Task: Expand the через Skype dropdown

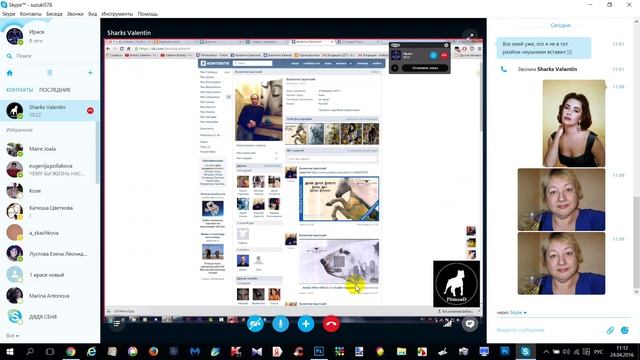Action: coord(511,313)
